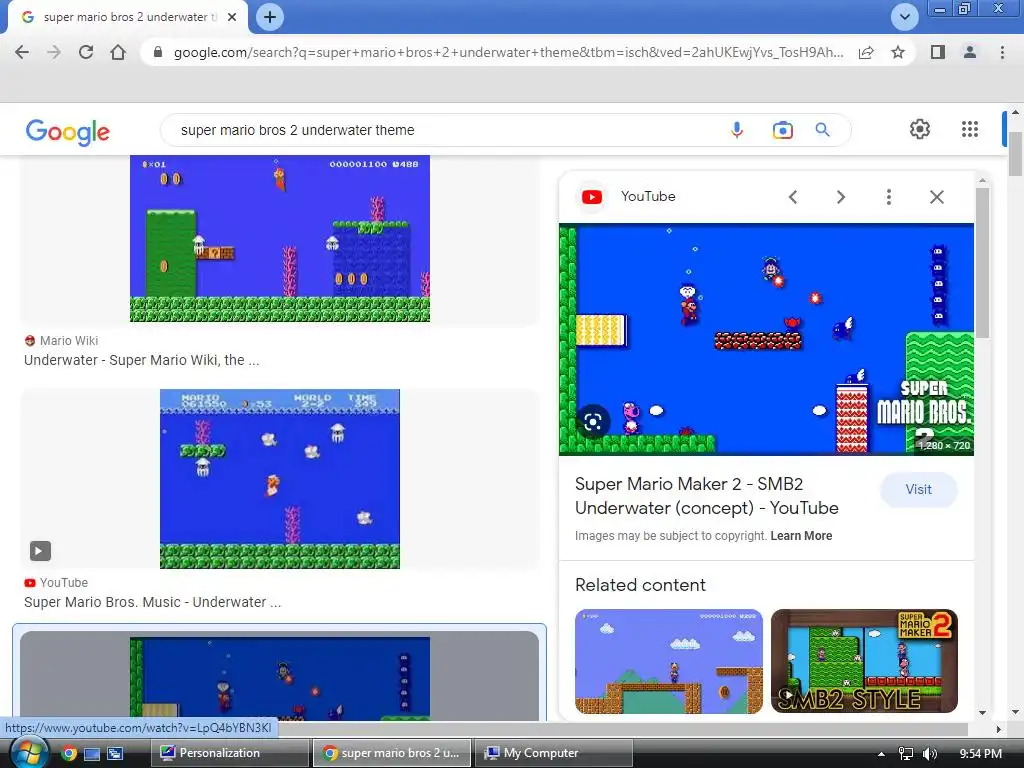Search by image camera icon

[782, 130]
